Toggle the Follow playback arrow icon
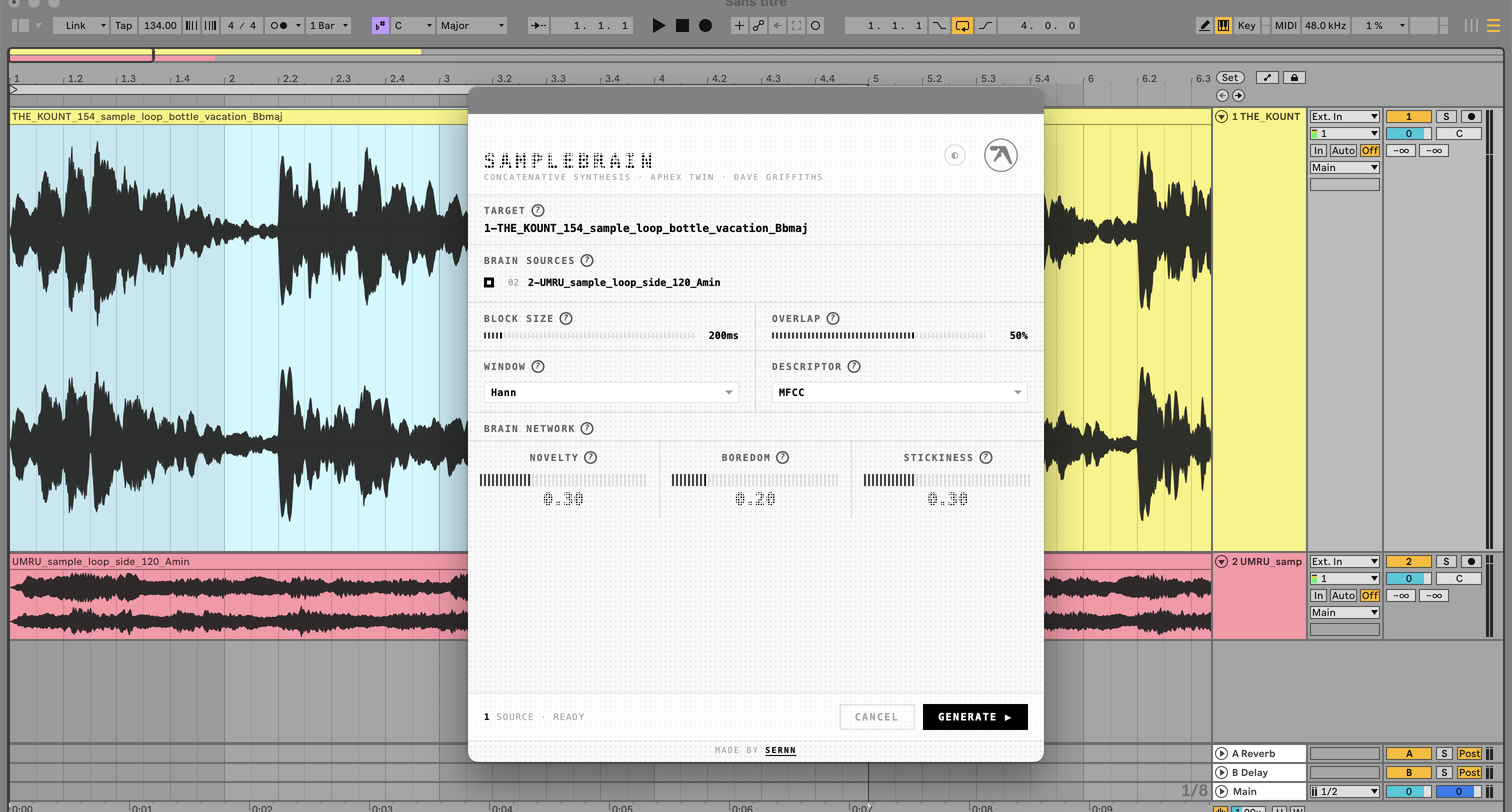The width and height of the screenshot is (1512, 812). tap(538, 25)
